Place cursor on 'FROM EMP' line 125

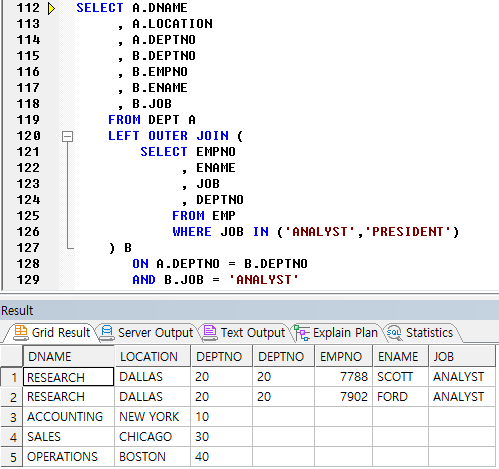click(x=204, y=216)
